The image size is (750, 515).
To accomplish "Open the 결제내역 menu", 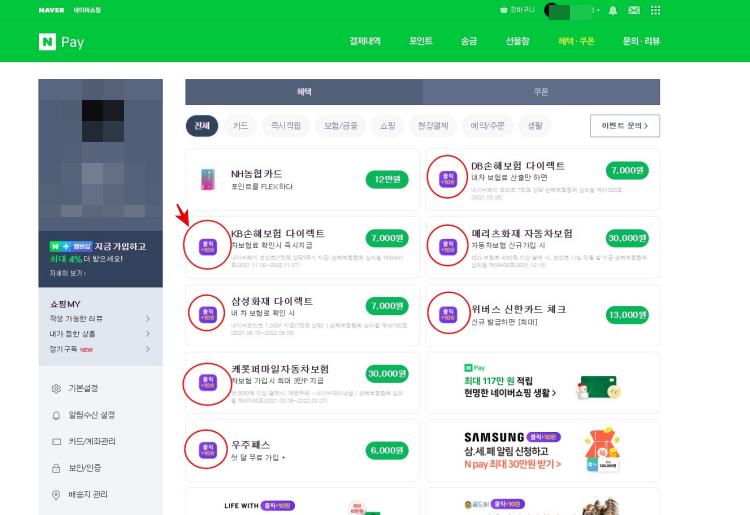I will coord(365,41).
